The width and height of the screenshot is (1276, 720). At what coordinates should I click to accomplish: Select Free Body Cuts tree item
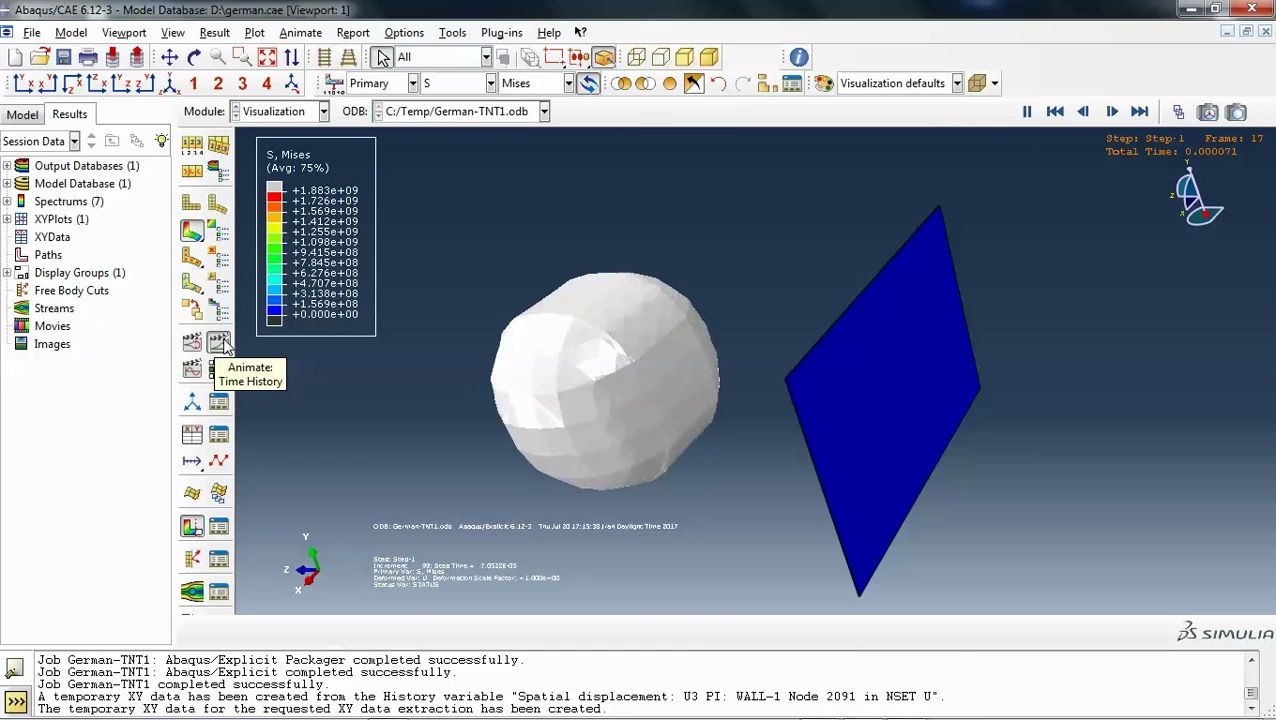point(71,291)
